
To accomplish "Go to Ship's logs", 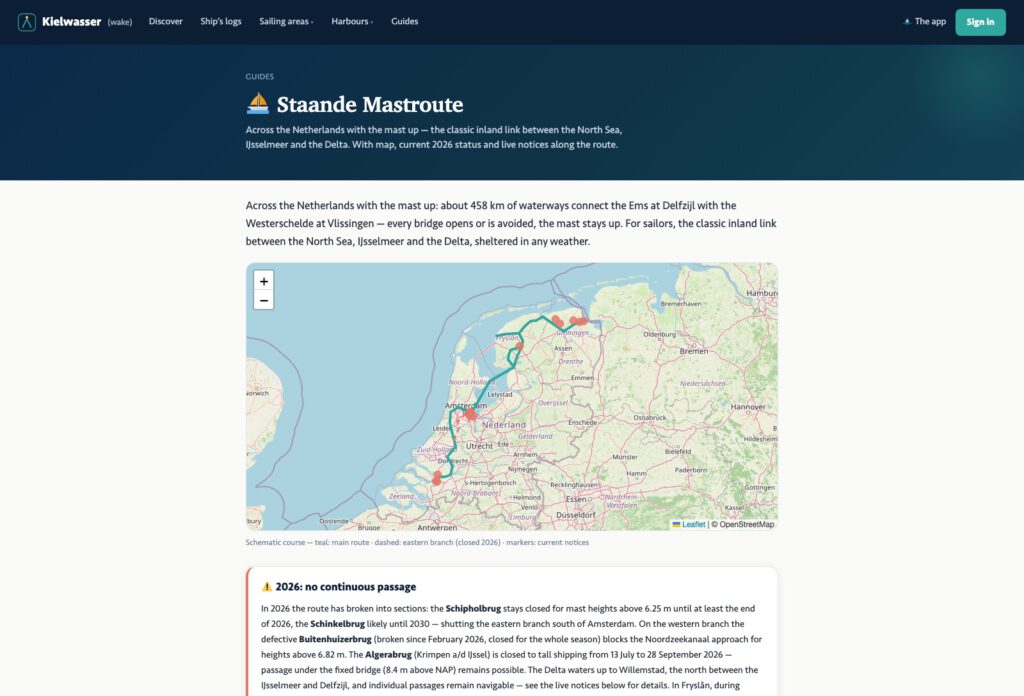I will 221,22.
